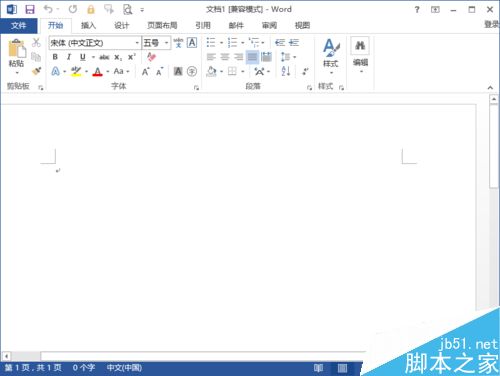Toggle Bold formatting (B)
This screenshot has width=500, height=376.
coord(55,57)
